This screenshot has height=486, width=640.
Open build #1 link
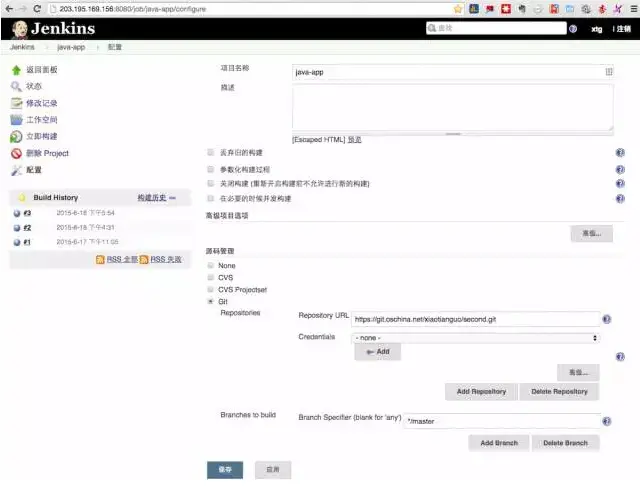[27, 242]
